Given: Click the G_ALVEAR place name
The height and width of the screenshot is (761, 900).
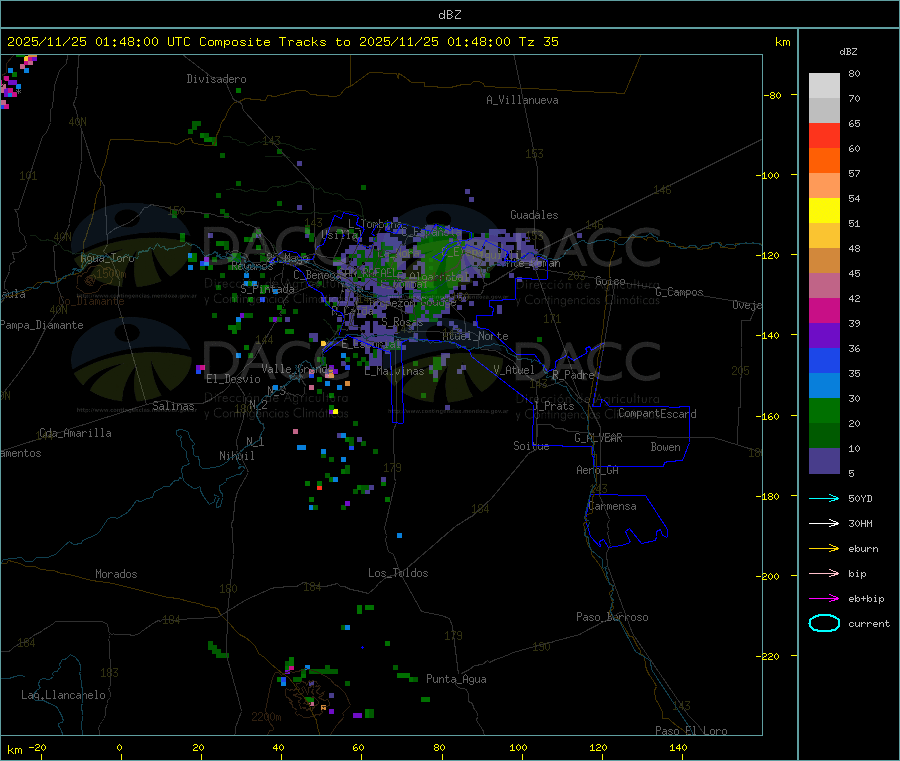Looking at the screenshot, I should pos(598,438).
